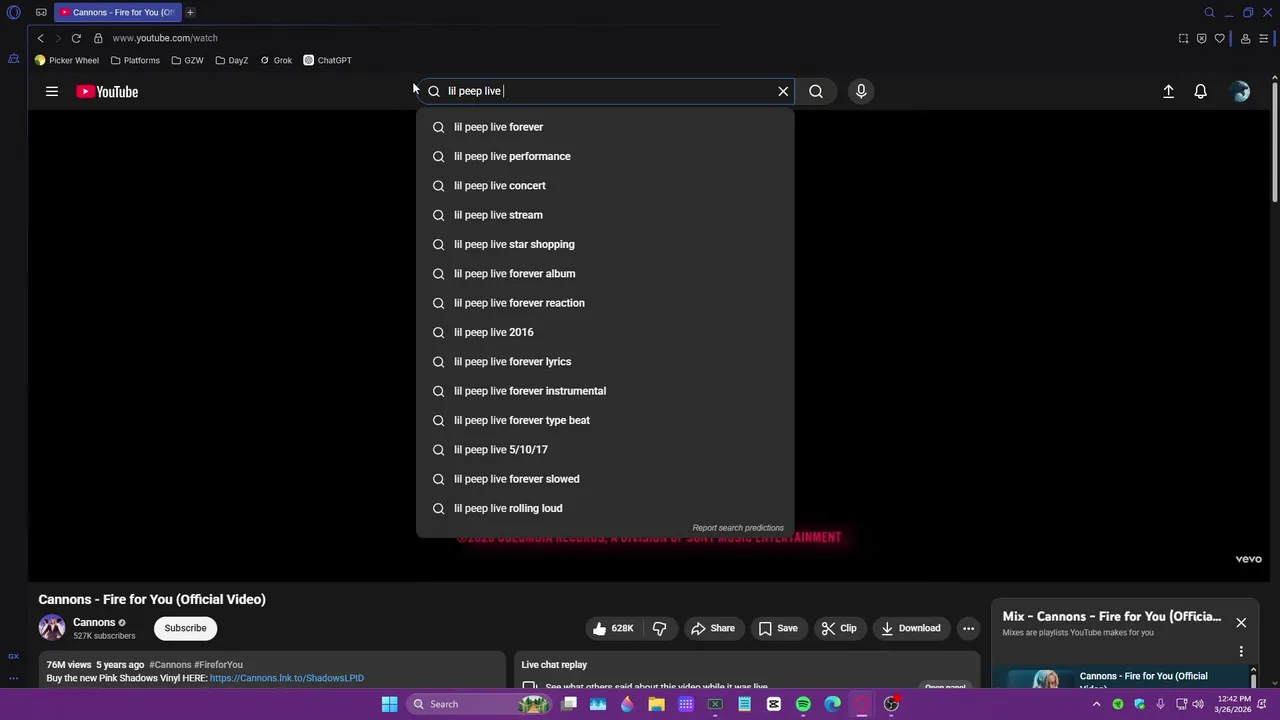Choose 'lil peep live forever instrumental' suggestion
The image size is (1280, 720).
605,391
